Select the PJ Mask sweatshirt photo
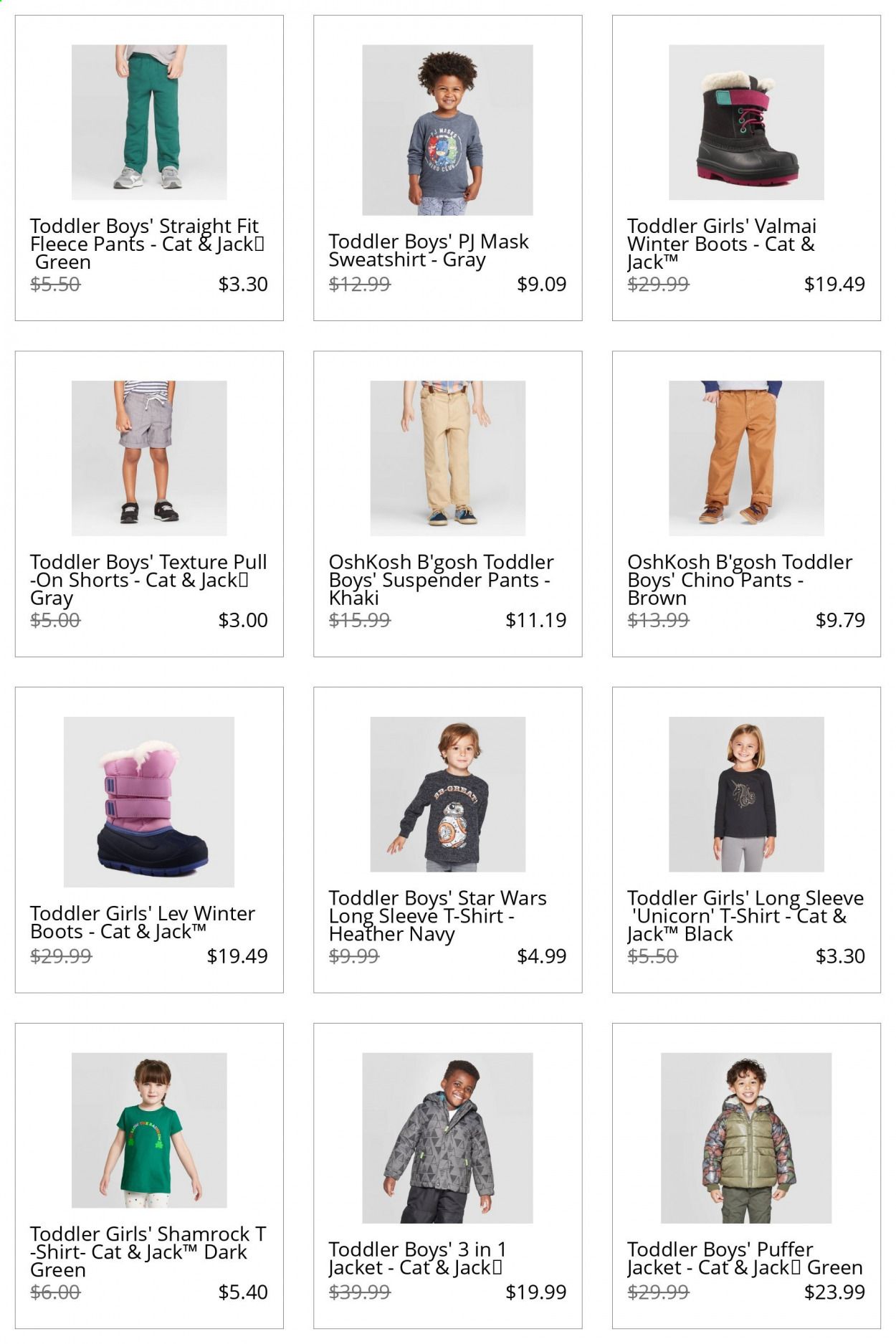896x1344 pixels. 447,130
